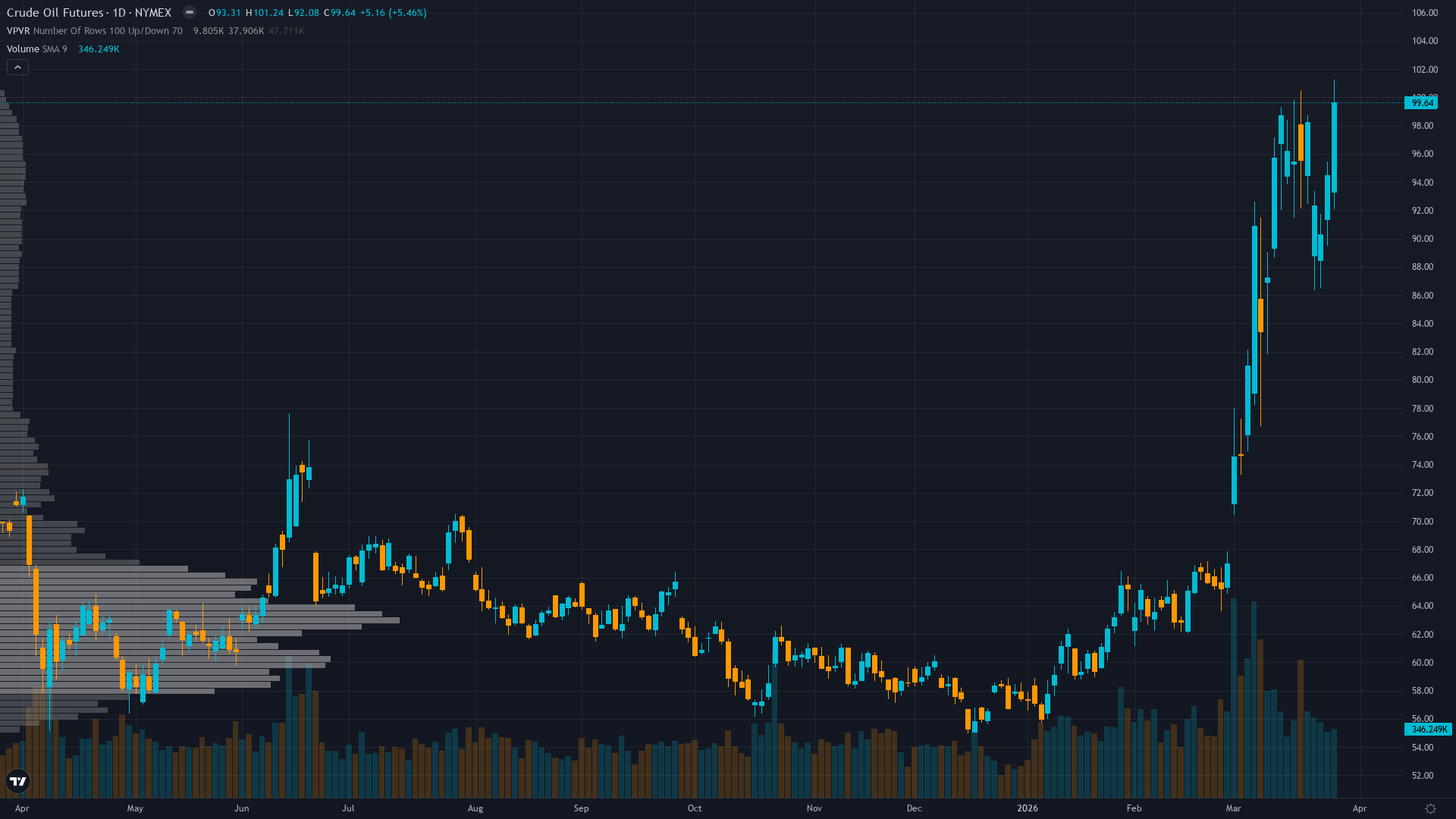Click the 2026 year marker on timeline
1456x819 pixels.
coord(1028,808)
